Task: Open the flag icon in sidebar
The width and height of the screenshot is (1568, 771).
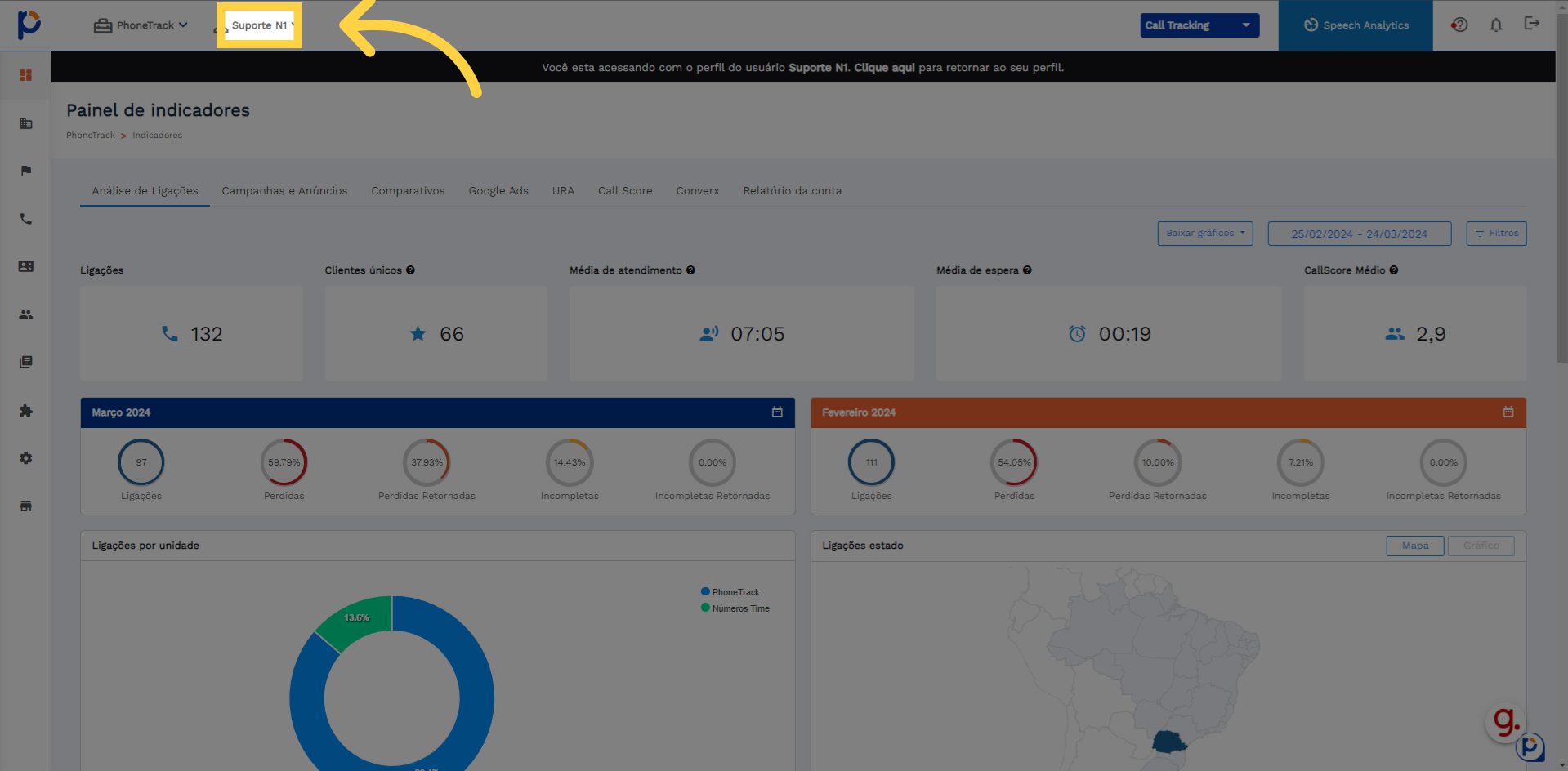Action: 26,171
